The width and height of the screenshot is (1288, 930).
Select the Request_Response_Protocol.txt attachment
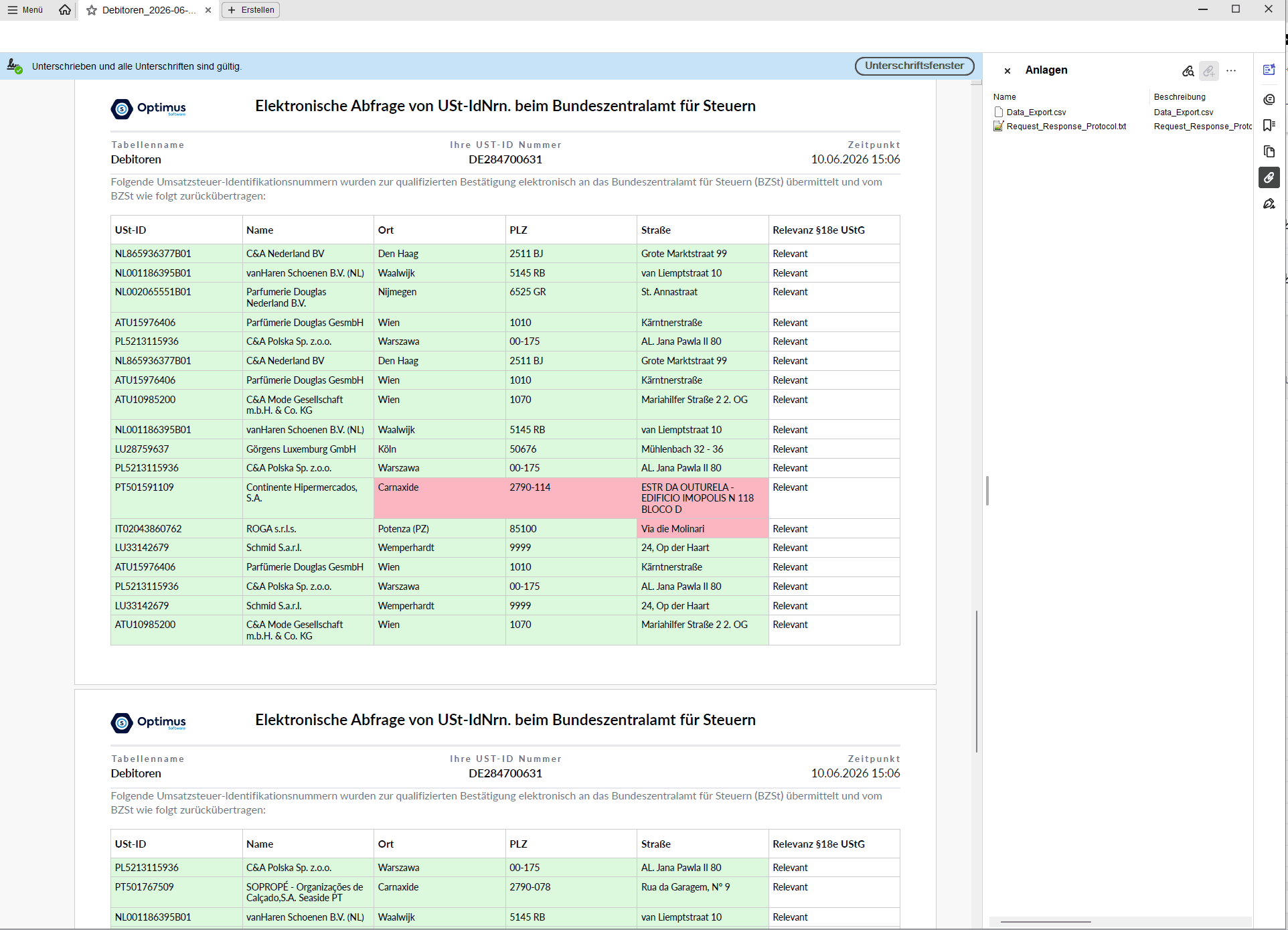[1066, 127]
